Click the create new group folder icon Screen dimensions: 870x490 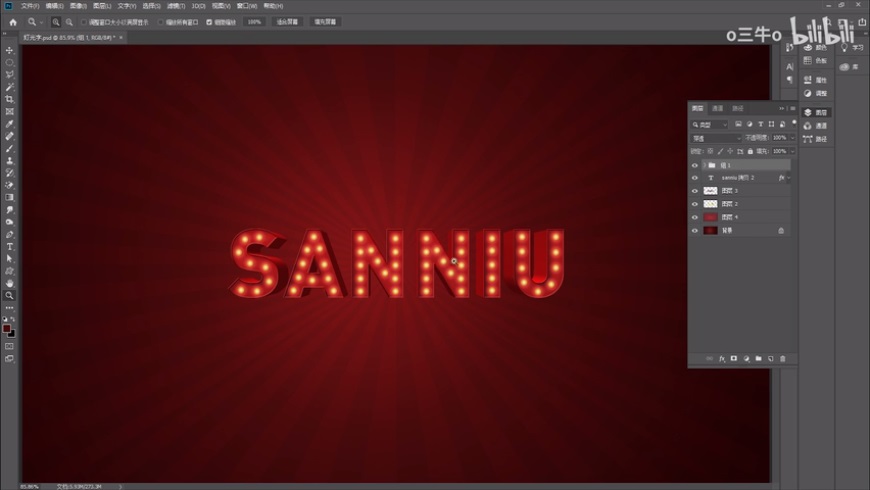[x=759, y=358]
